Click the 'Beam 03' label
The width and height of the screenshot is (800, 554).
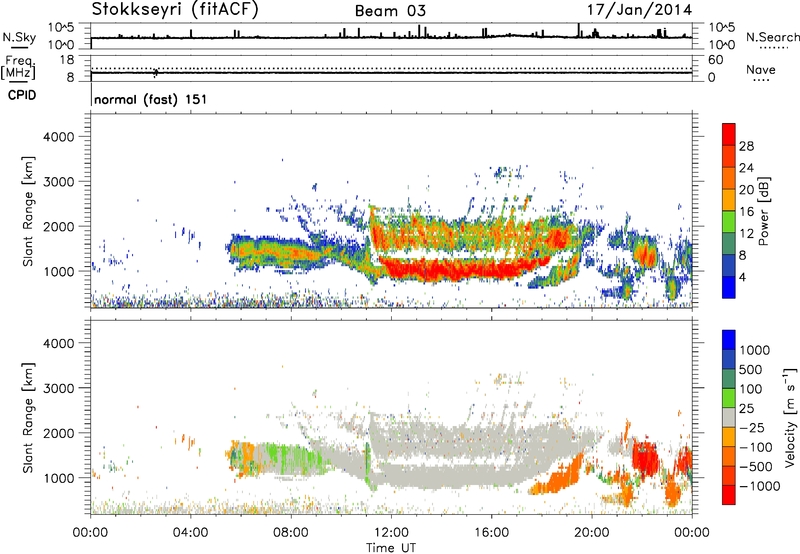(x=390, y=11)
